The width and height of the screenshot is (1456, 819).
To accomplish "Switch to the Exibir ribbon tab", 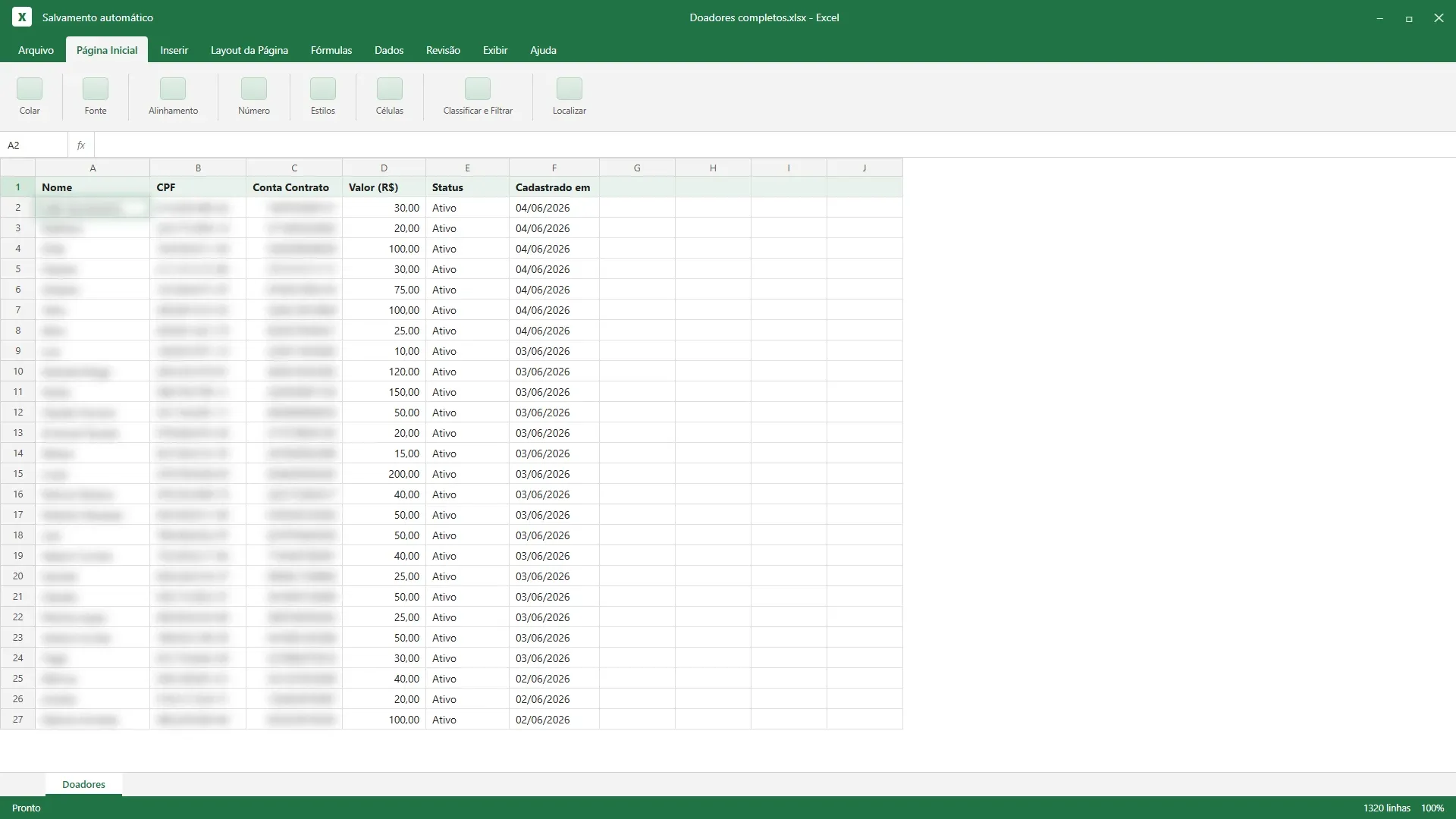I will click(495, 50).
